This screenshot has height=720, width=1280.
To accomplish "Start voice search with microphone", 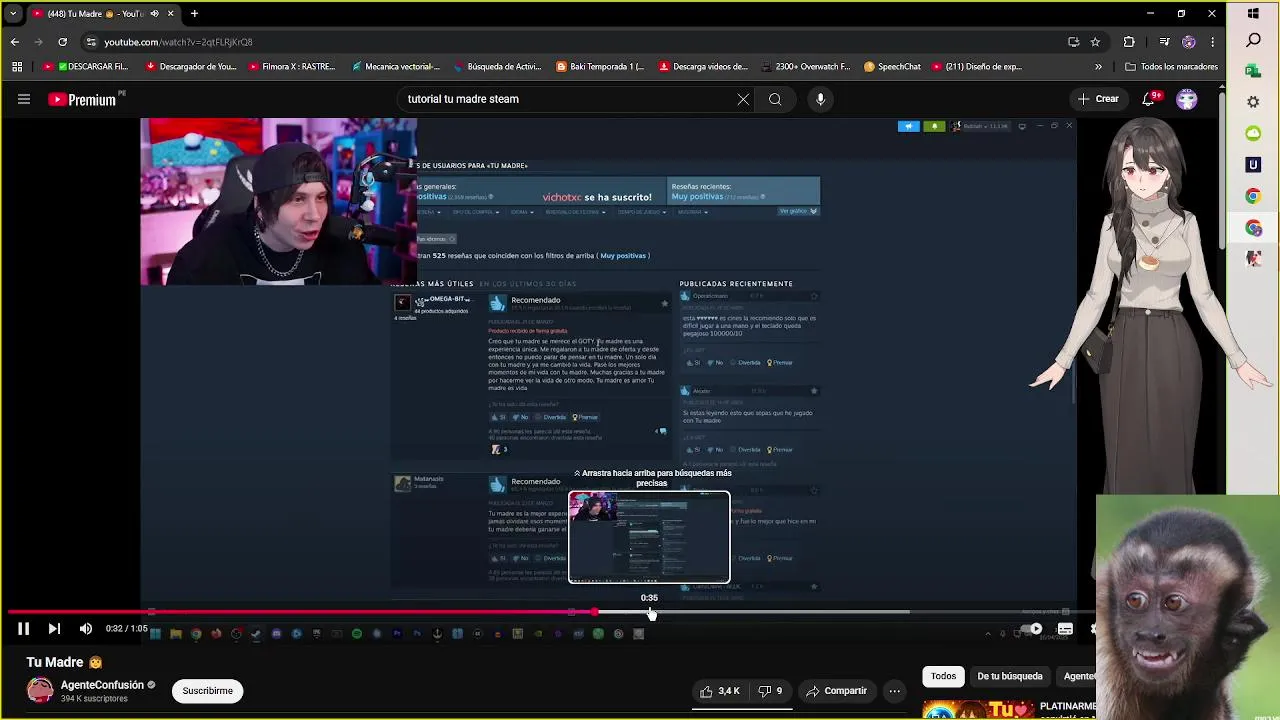I will coord(820,99).
